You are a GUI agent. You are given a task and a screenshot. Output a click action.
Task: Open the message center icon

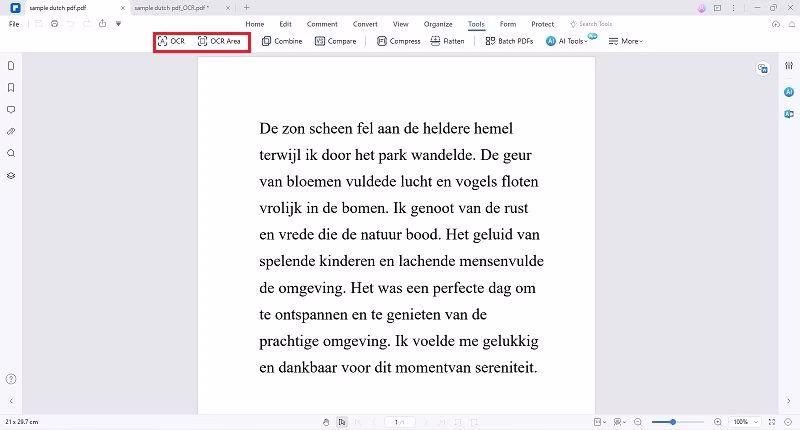[717, 8]
